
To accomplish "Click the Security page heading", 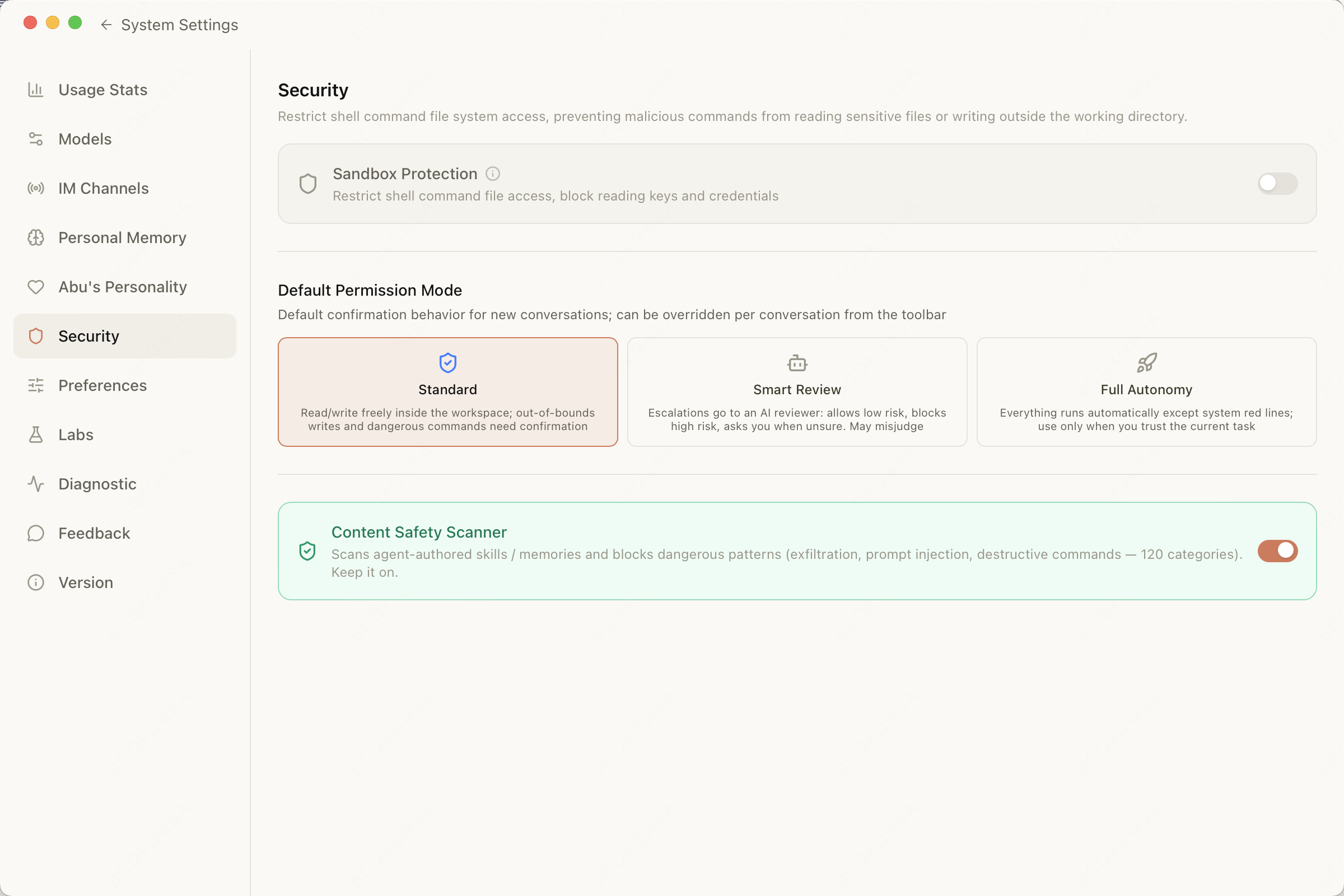I will point(313,90).
